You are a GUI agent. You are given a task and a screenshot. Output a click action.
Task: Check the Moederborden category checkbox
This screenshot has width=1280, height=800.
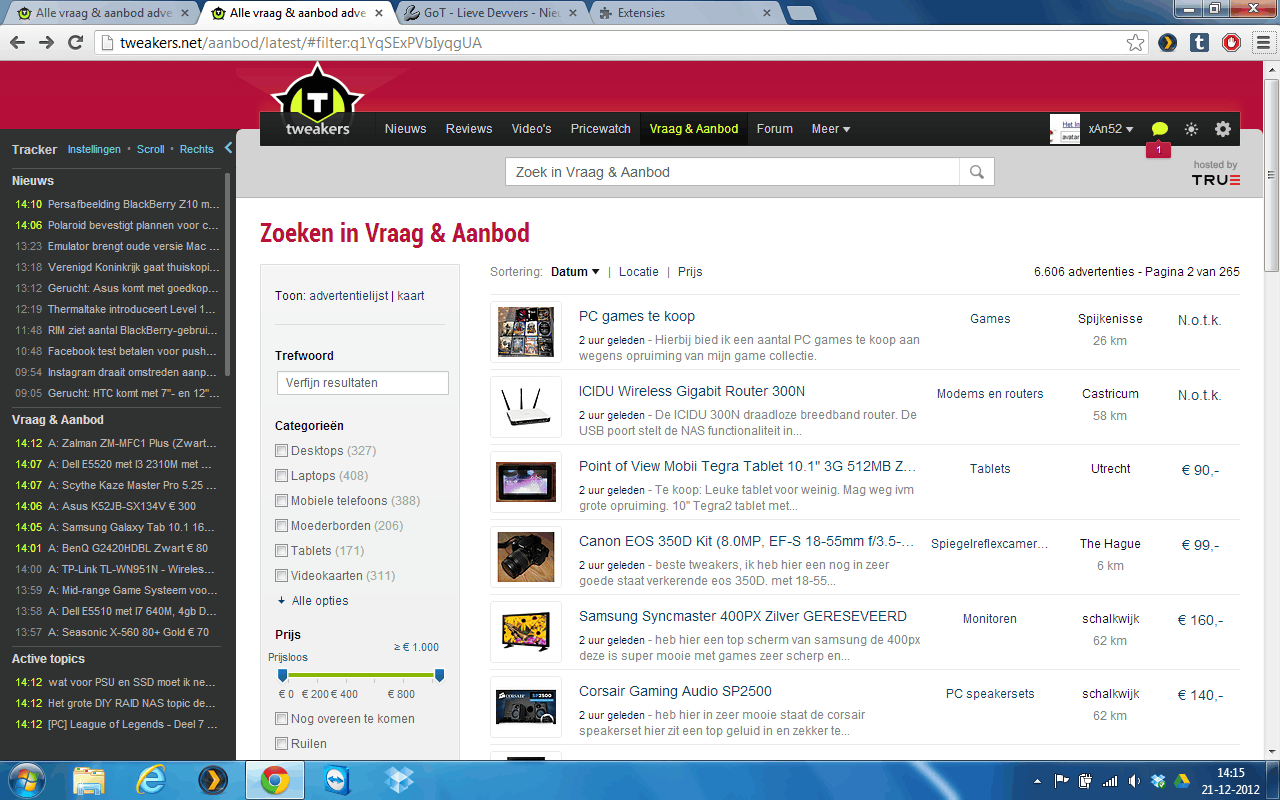coord(281,525)
